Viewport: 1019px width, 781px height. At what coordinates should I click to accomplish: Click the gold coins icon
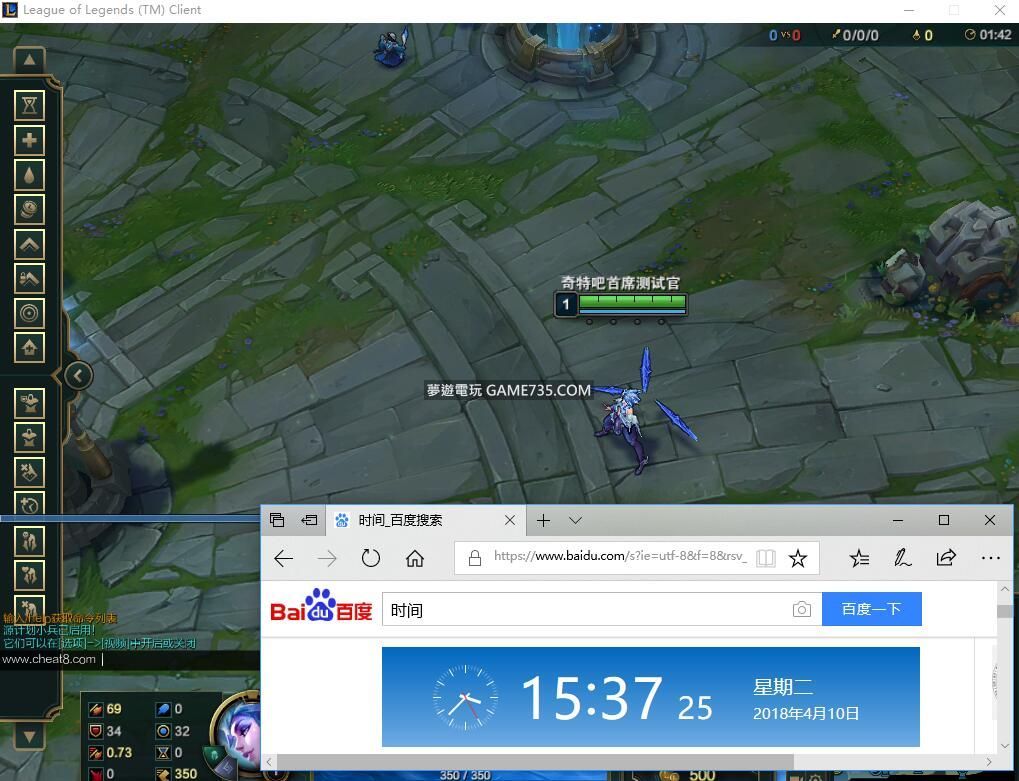pos(29,210)
